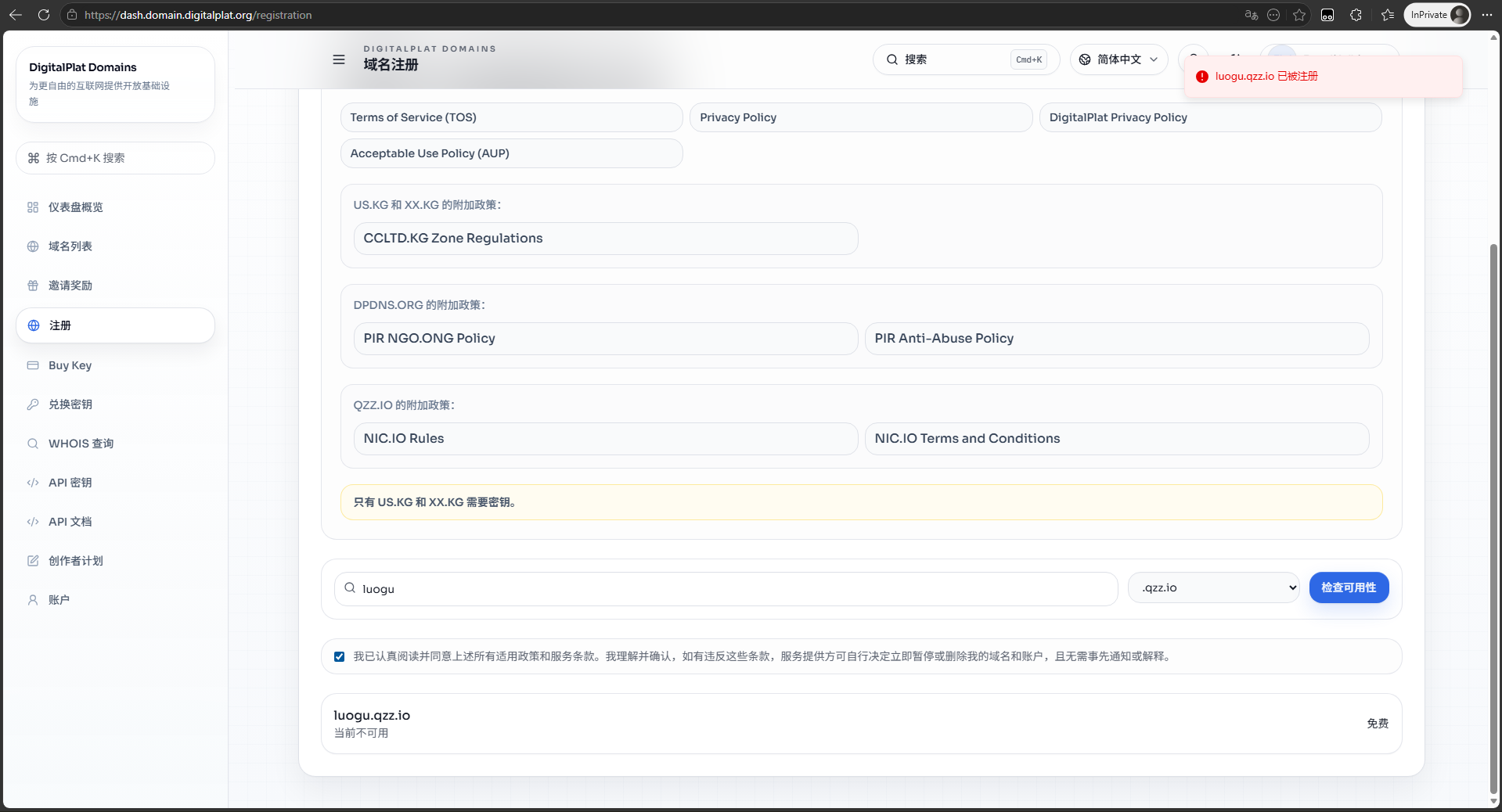
Task: Open 域名列表 in the sidebar
Action: point(70,246)
